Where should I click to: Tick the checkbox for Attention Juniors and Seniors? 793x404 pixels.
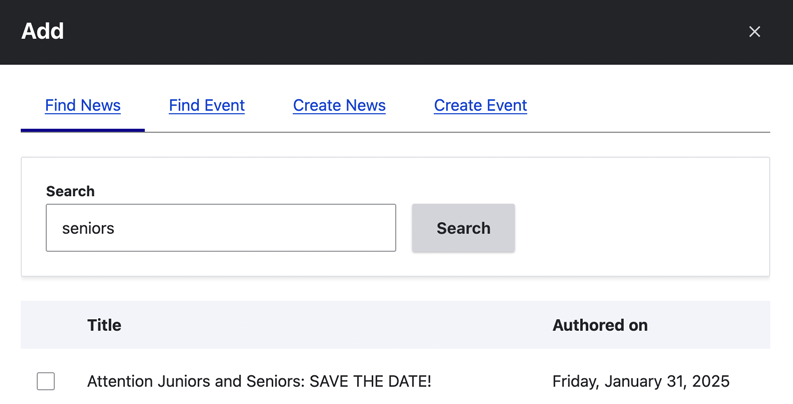point(46,381)
